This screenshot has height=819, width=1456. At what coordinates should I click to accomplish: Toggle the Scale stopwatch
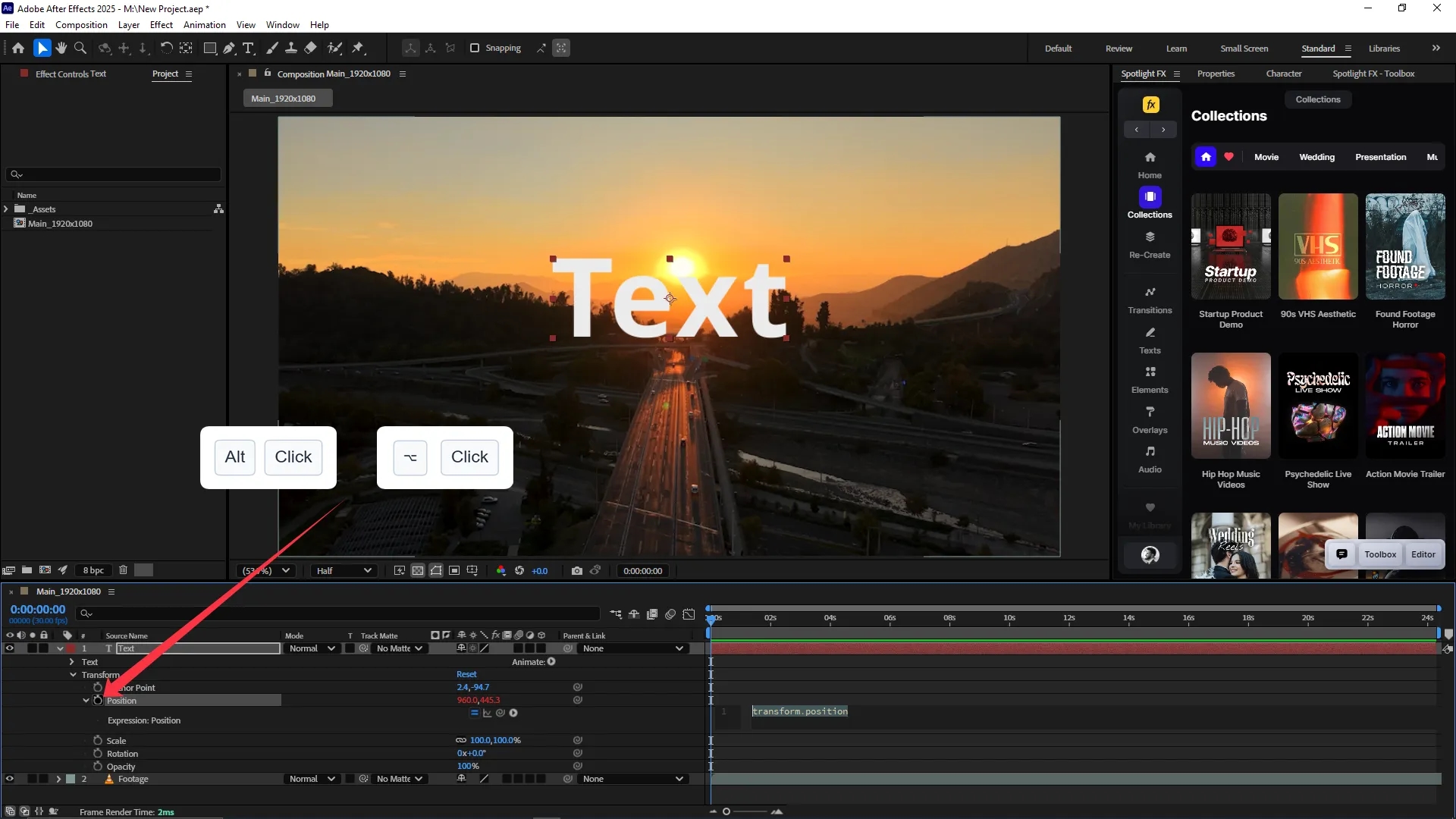tap(98, 740)
